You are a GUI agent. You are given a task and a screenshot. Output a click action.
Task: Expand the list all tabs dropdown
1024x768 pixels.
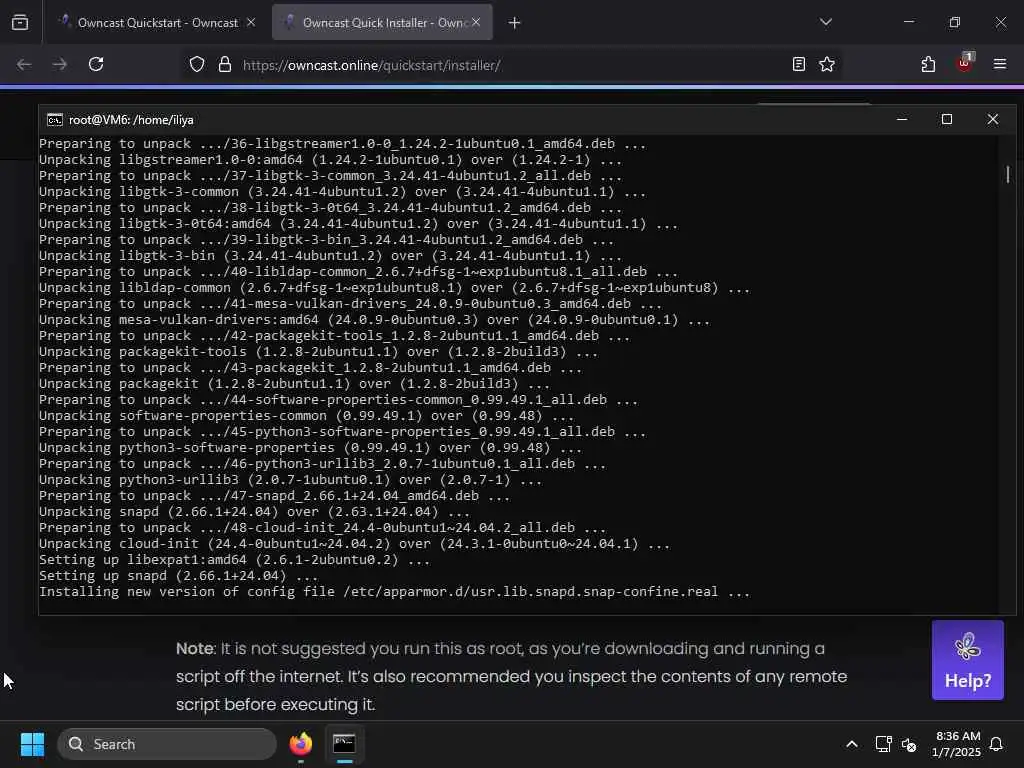tap(825, 22)
